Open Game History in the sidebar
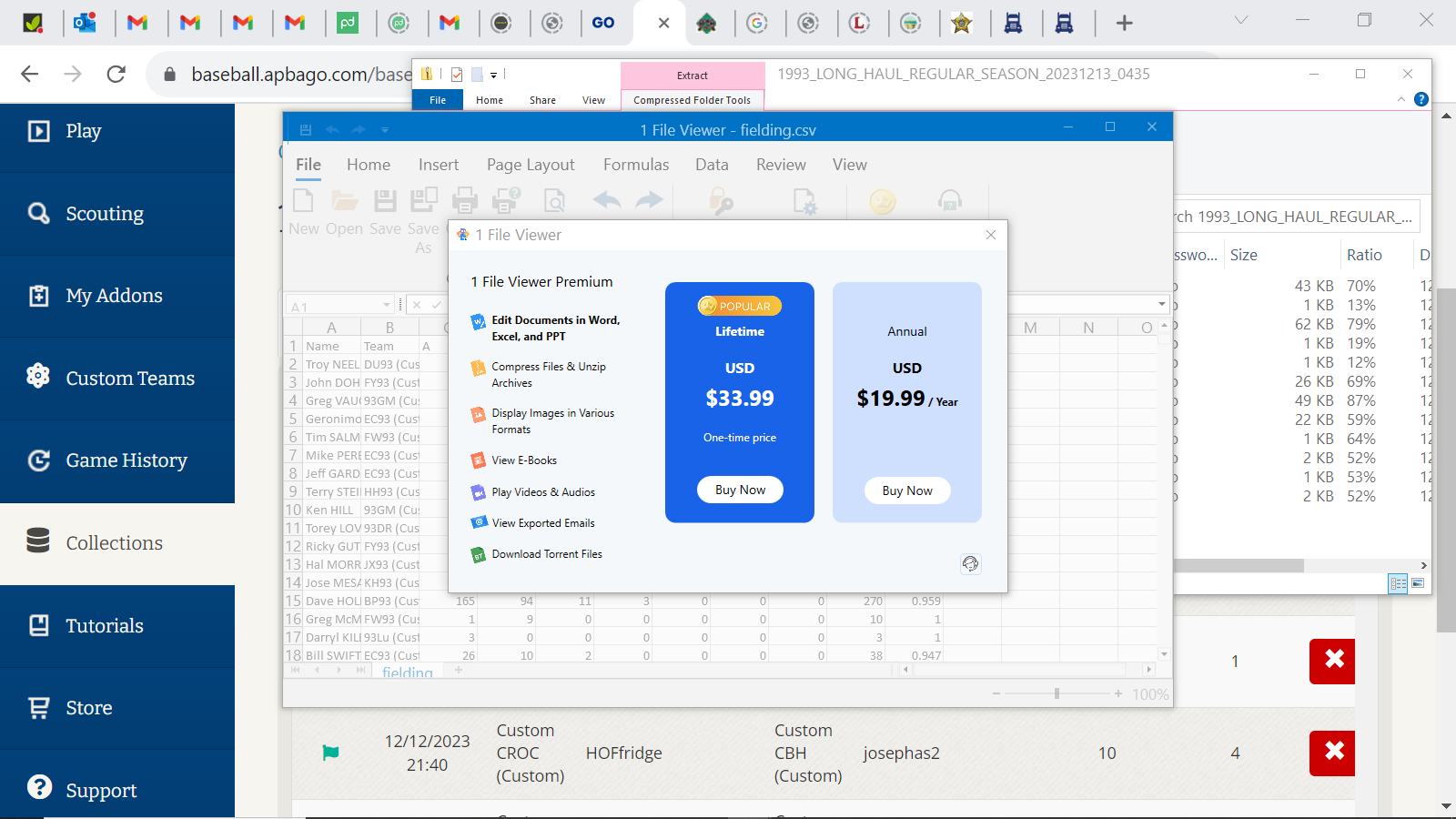This screenshot has height=819, width=1456. (x=117, y=460)
